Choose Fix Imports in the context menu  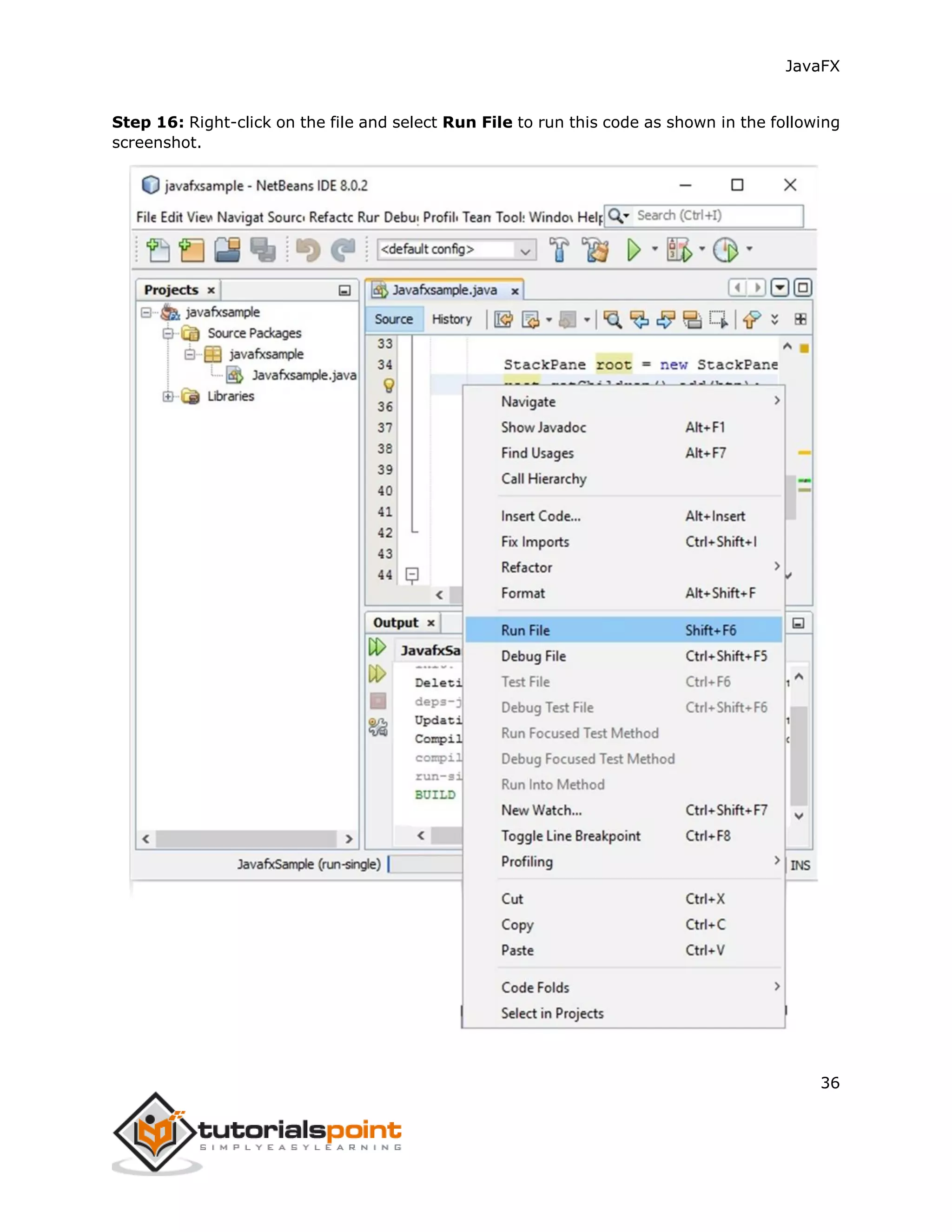pyautogui.click(x=624, y=542)
